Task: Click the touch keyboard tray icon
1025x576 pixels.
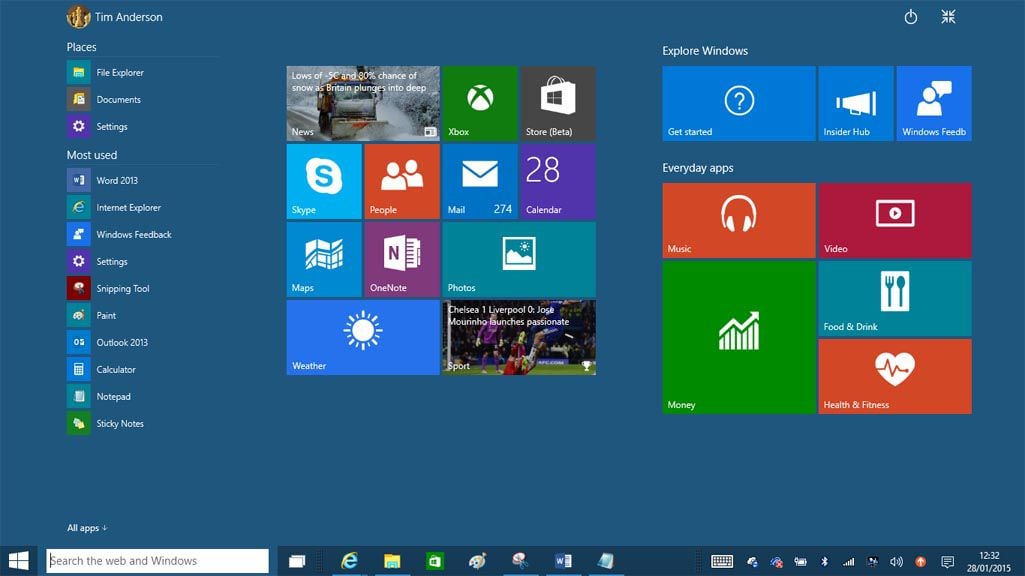Action: pos(722,561)
